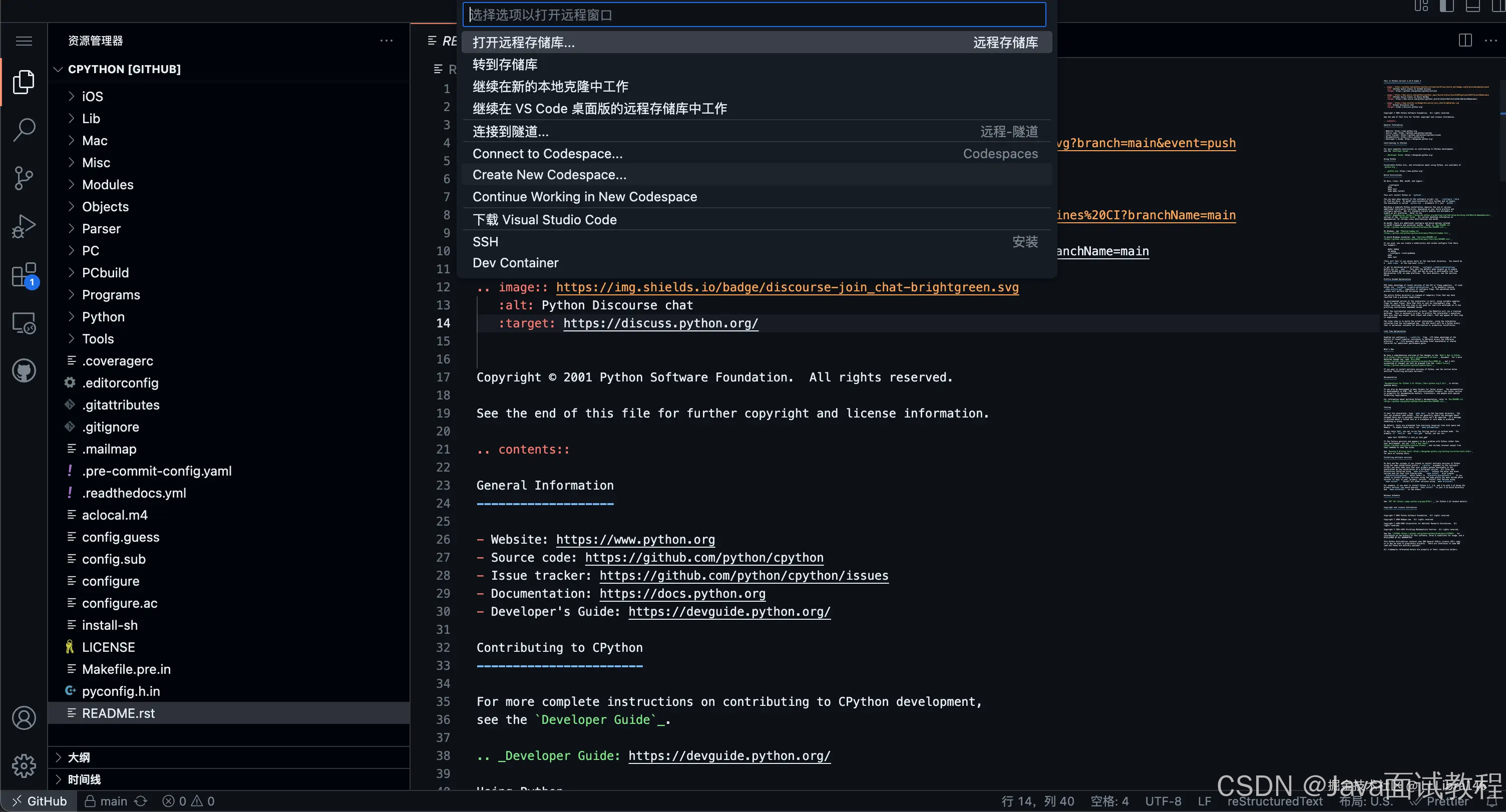Open the Run and Debug view icon
Screen dimensions: 1506x812
(24, 226)
